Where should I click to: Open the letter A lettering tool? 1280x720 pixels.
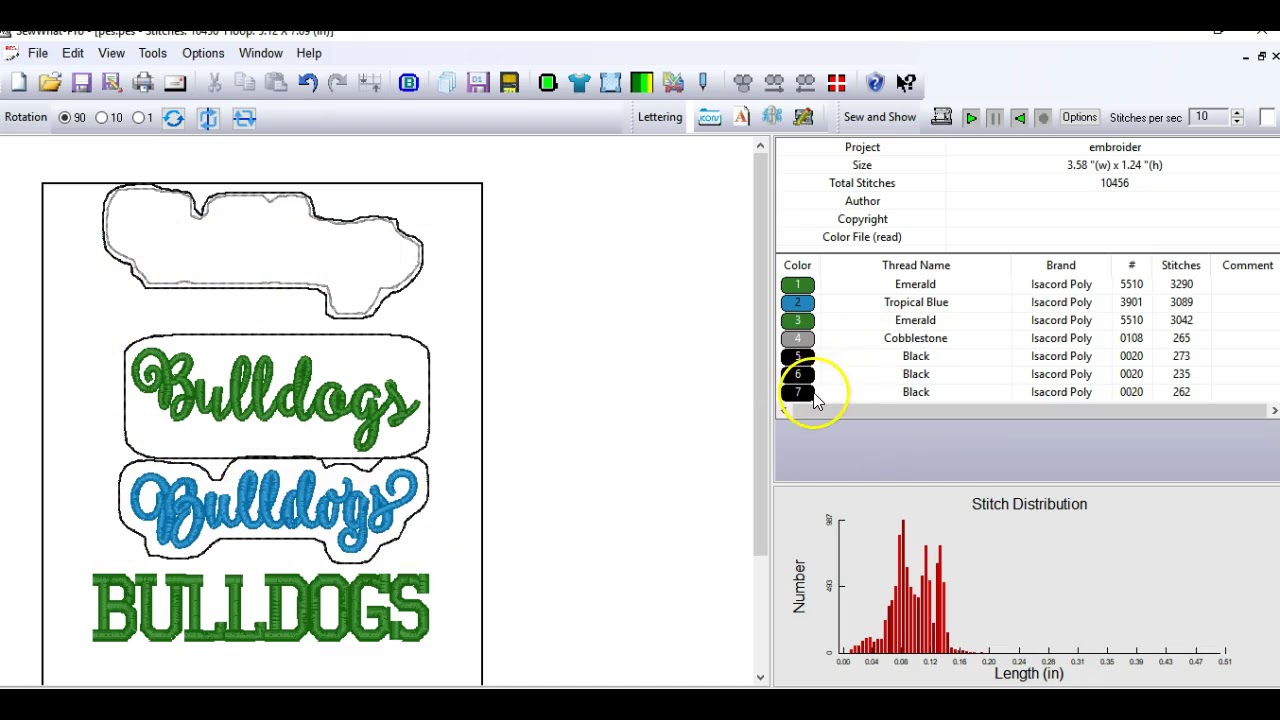click(741, 118)
